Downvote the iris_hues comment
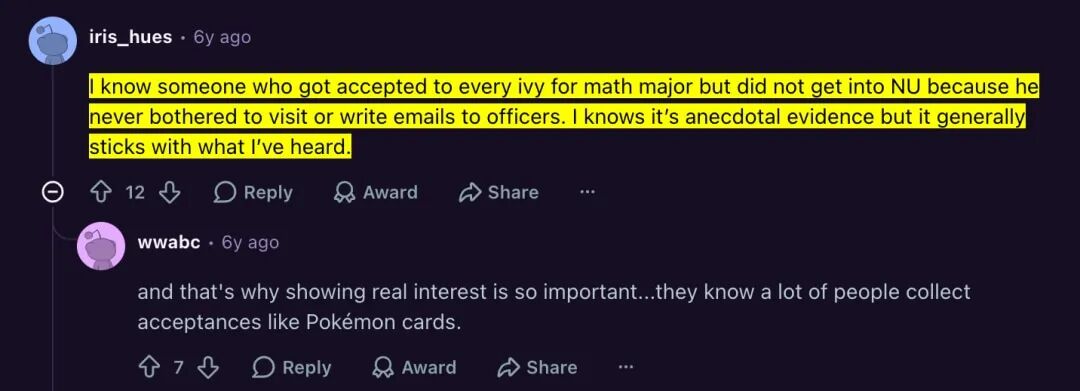 click(x=169, y=193)
